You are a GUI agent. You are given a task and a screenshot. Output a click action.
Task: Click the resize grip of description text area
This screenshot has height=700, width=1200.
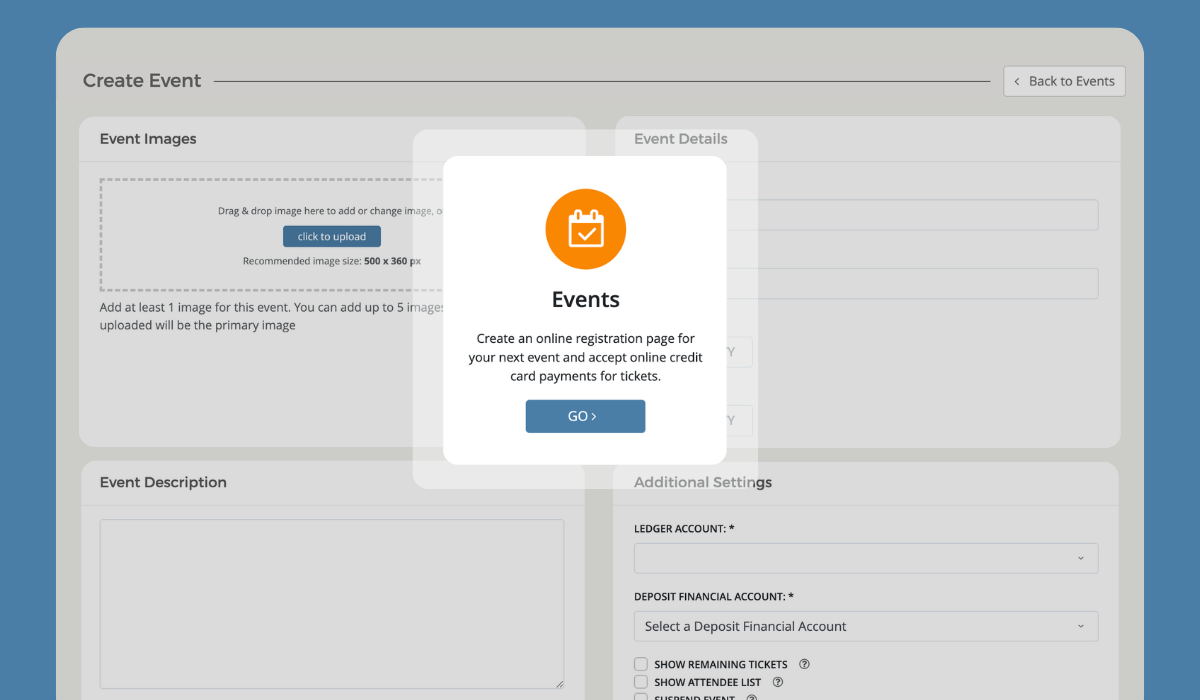click(559, 684)
